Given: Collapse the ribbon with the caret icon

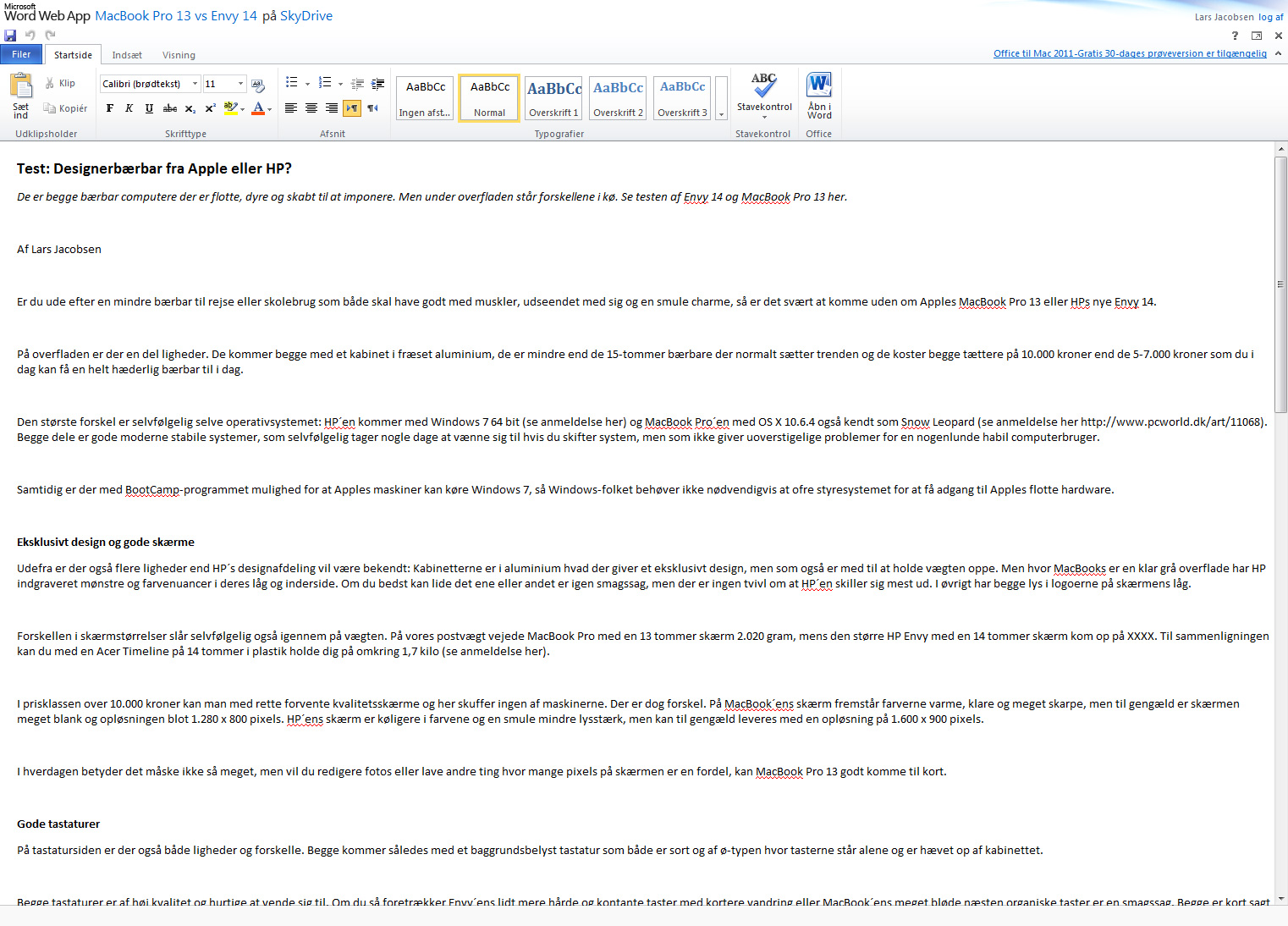Looking at the screenshot, I should coord(1279,53).
